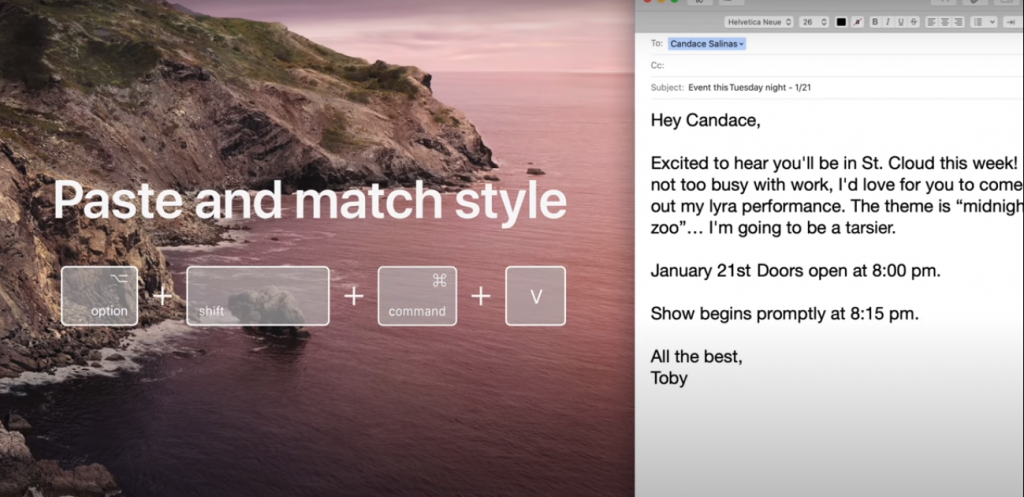Screen dimensions: 1024x497
Task: Toggle Italic formatting in Mail toolbar
Action: point(888,22)
